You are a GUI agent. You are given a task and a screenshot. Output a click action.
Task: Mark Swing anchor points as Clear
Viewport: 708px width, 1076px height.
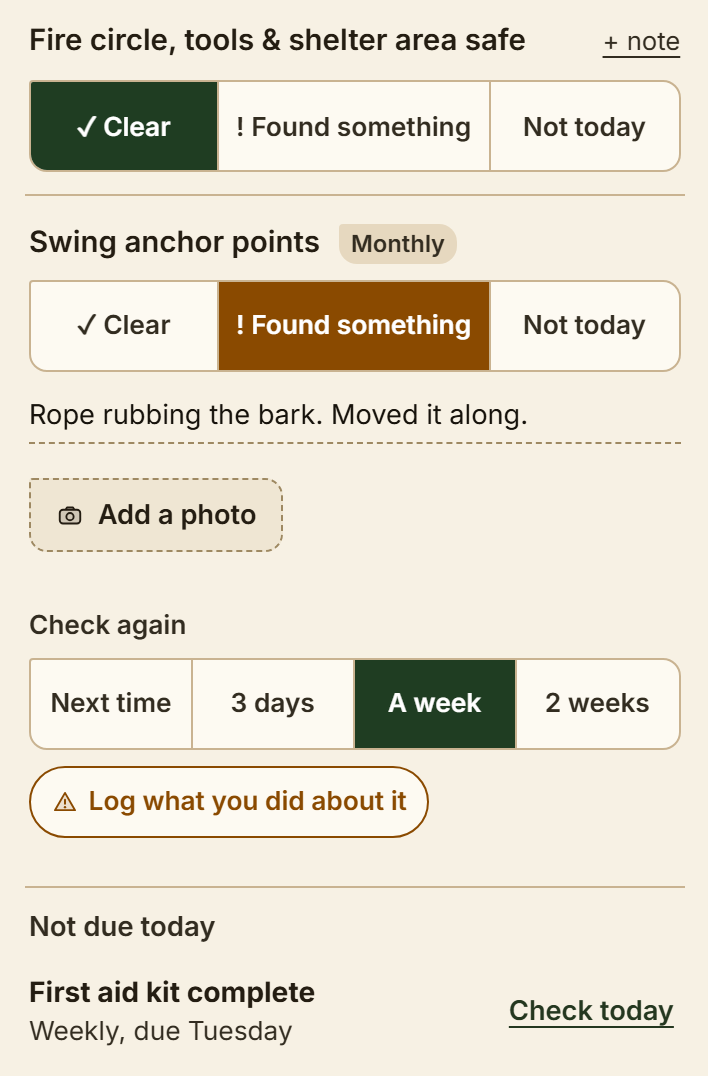coord(124,325)
